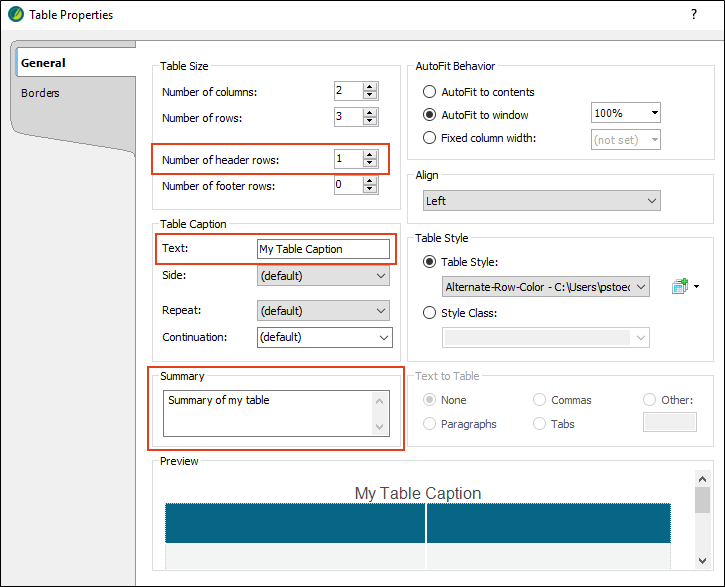Screen dimensions: 725x587
Task: Select AutoFit to contents option
Action: [x=430, y=92]
